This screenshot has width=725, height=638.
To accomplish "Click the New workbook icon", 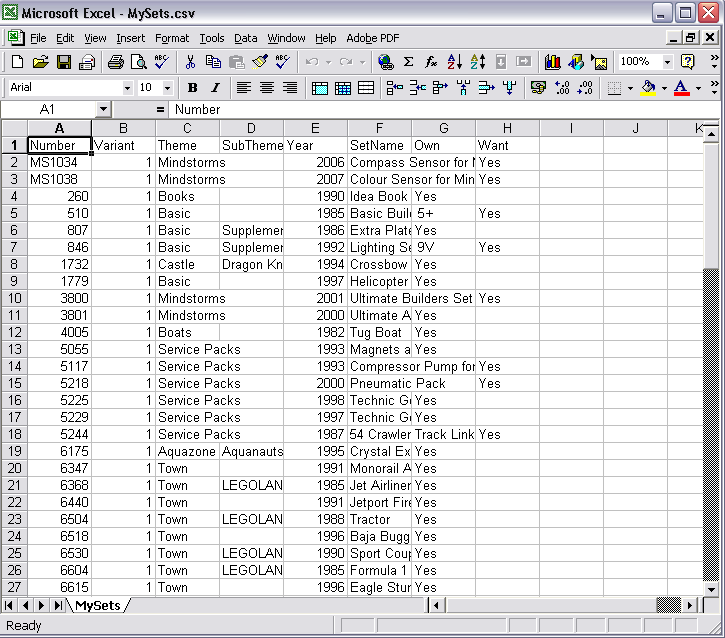I will click(17, 61).
